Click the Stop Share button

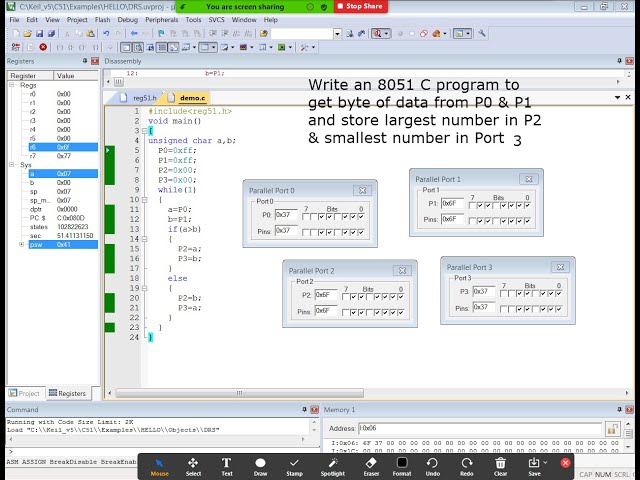pos(359,6)
